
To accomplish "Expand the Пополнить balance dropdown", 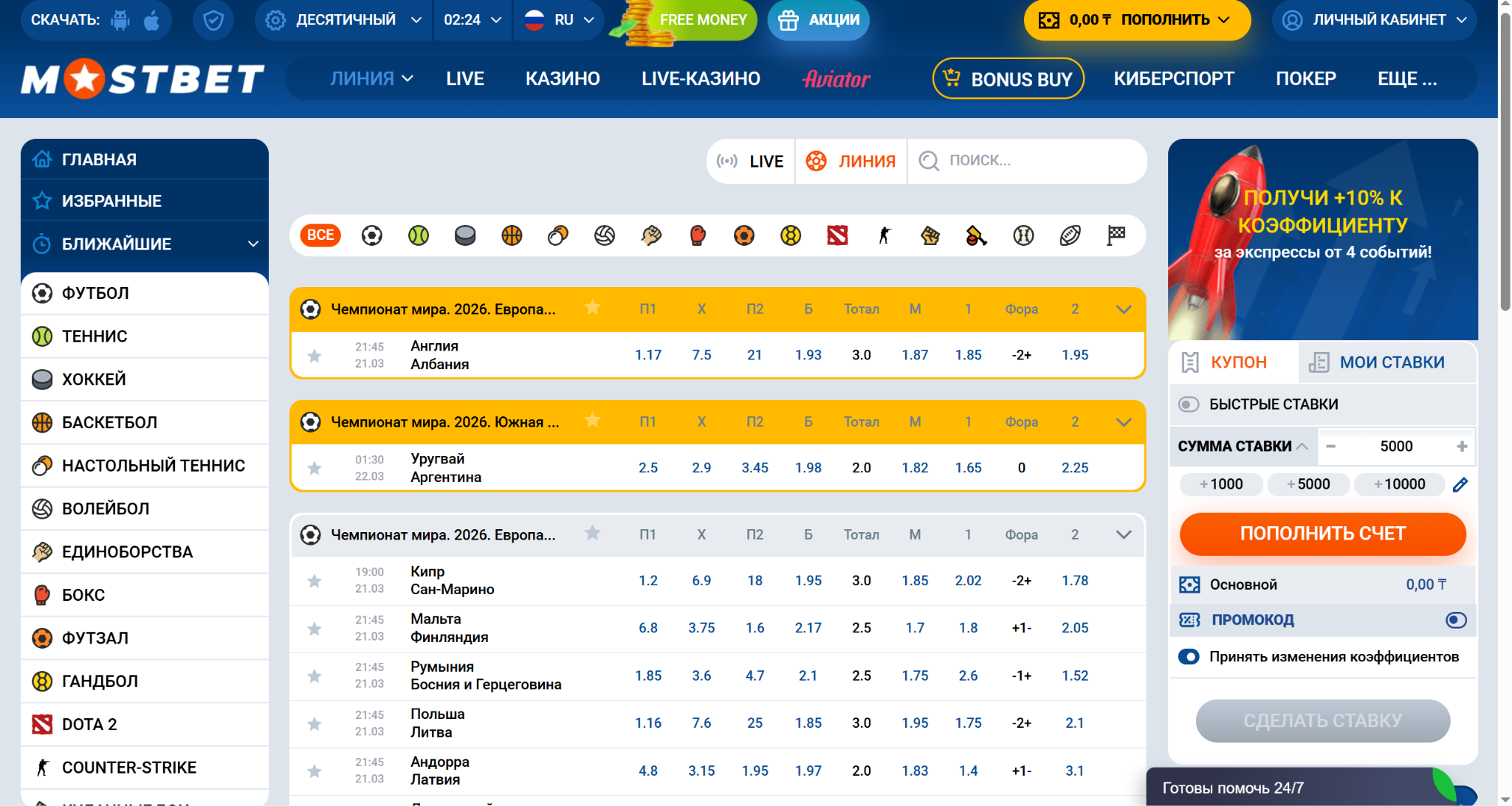I will click(1137, 20).
